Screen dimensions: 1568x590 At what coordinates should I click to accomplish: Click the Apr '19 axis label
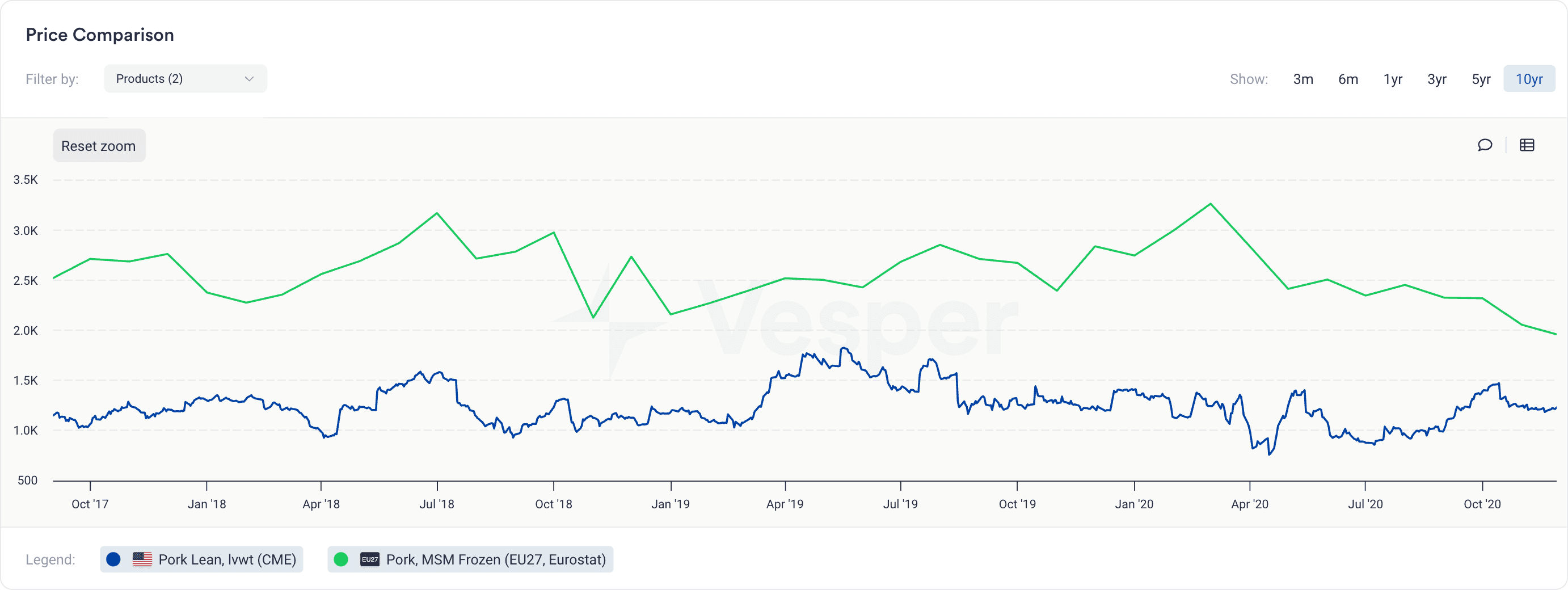[x=785, y=504]
